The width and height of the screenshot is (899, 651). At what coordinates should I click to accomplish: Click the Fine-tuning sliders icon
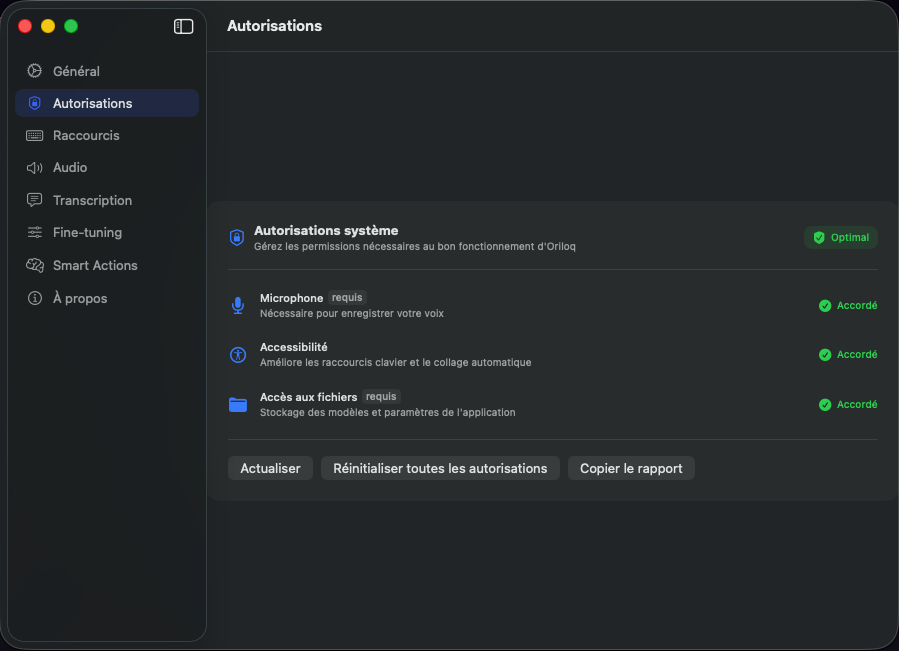pyautogui.click(x=34, y=232)
